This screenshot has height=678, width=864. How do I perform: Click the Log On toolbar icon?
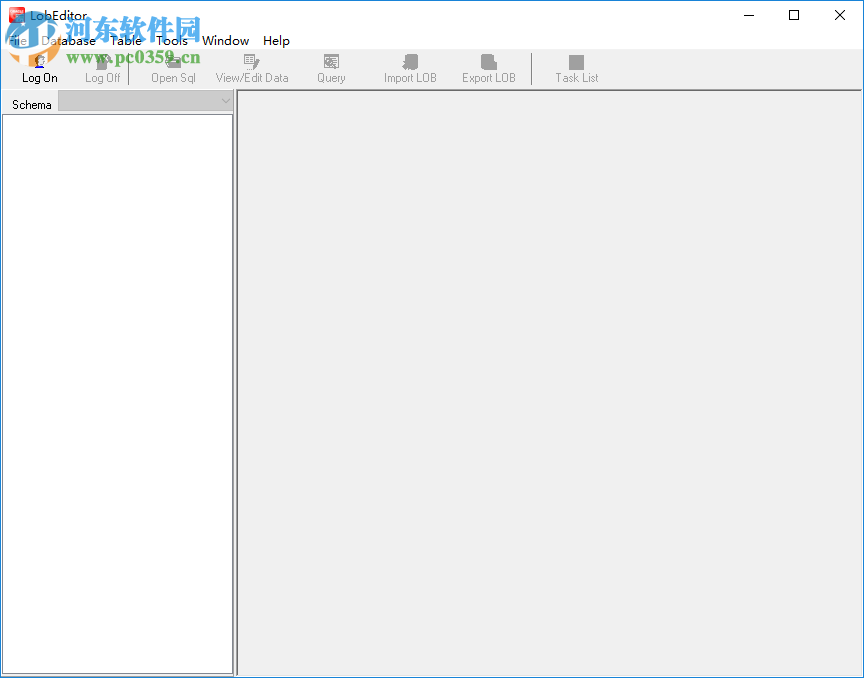tap(39, 68)
